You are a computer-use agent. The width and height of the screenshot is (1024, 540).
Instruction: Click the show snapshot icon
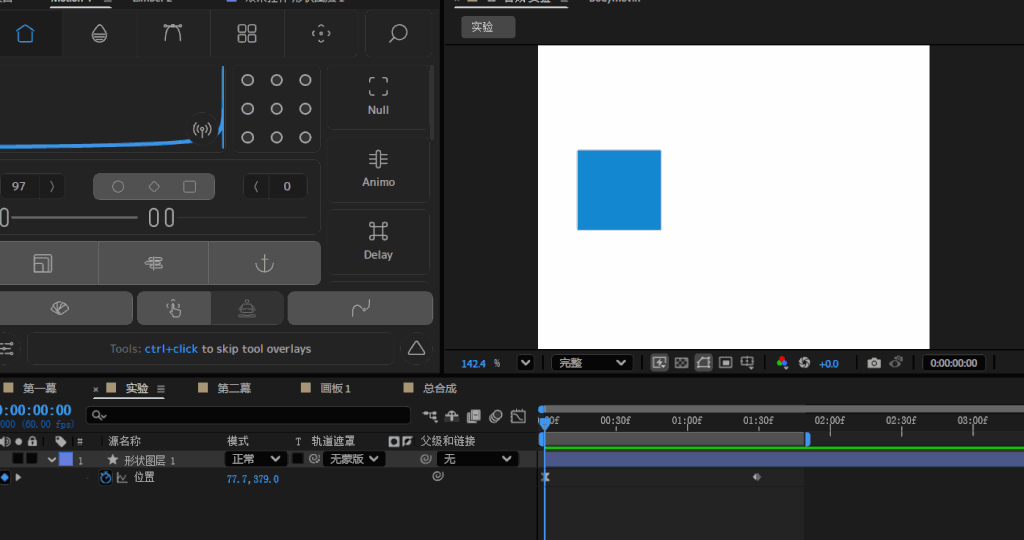click(x=896, y=362)
